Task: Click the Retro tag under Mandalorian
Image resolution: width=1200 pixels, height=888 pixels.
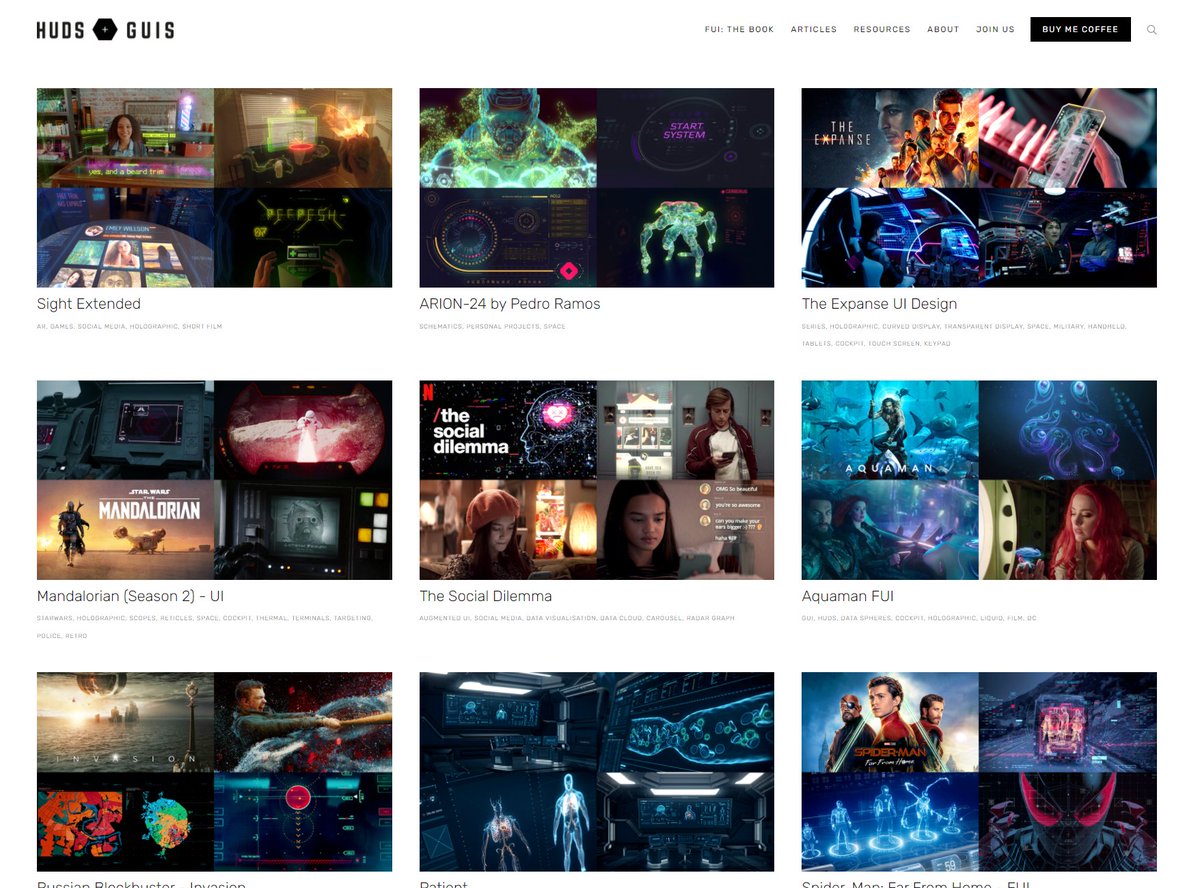Action: 76,636
